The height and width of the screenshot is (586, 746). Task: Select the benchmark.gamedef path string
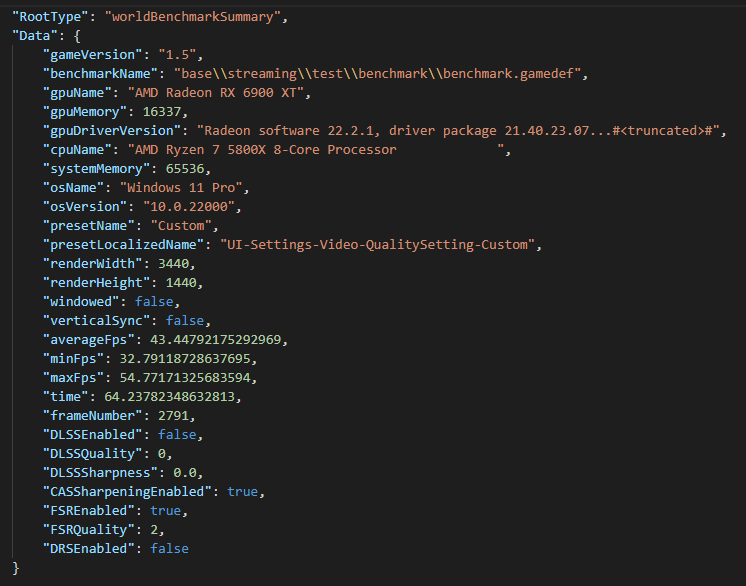[x=377, y=74]
